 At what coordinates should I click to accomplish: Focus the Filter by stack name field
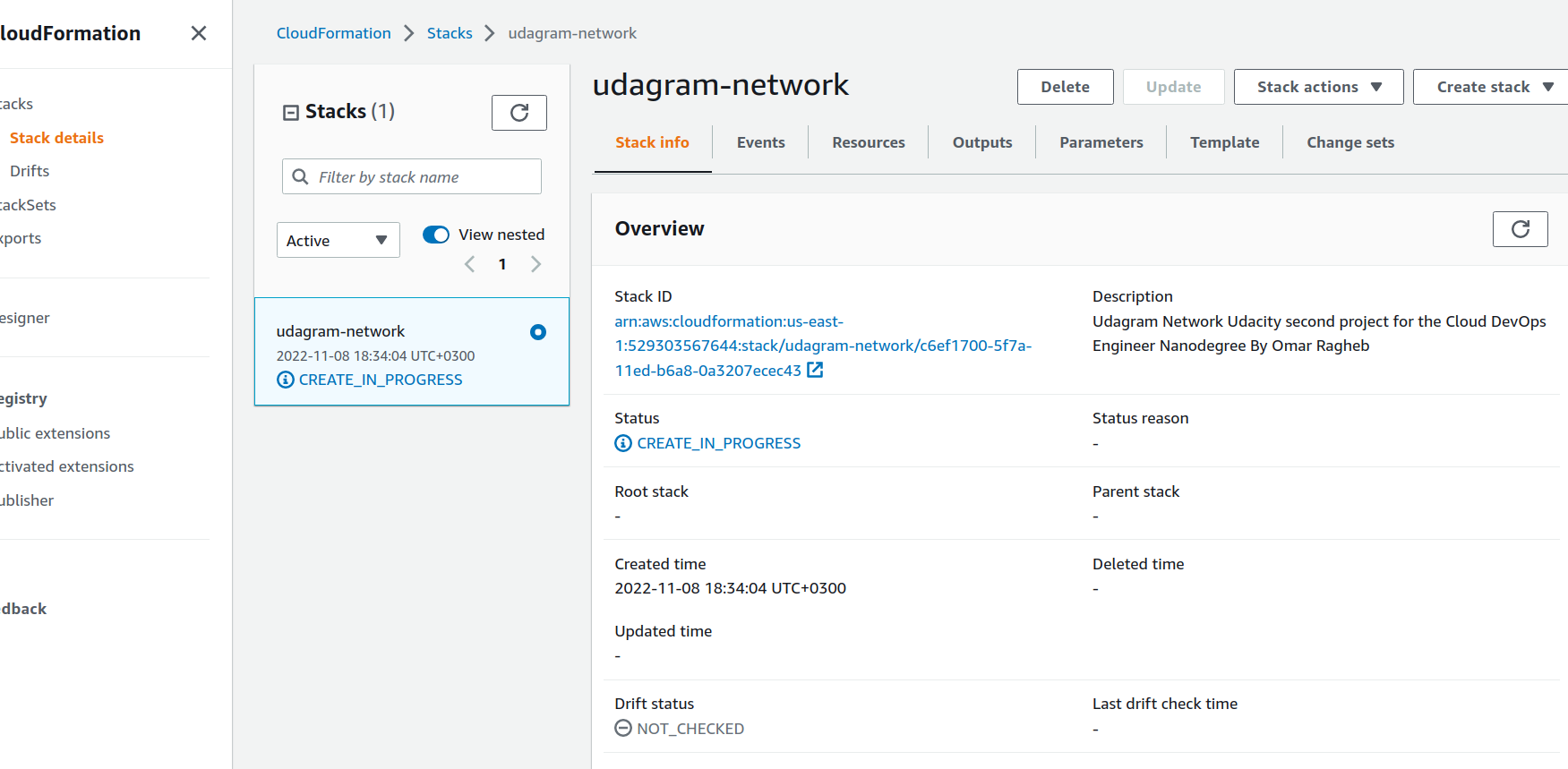coord(412,176)
